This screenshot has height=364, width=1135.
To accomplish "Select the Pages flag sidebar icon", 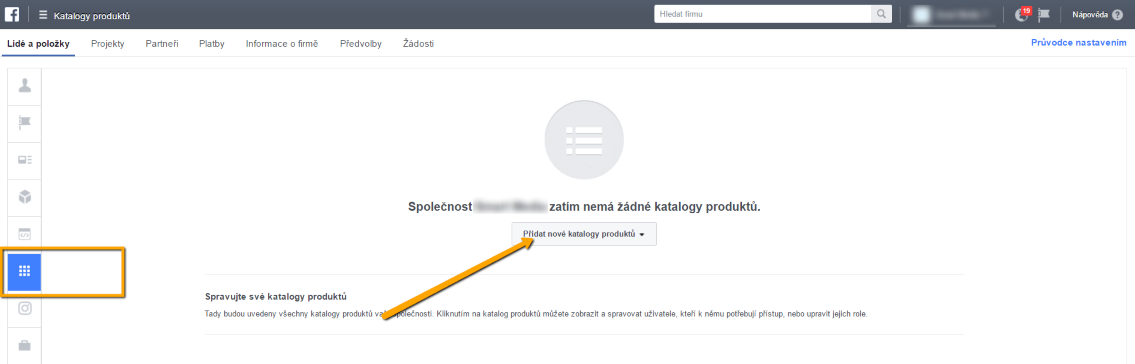I will 25,123.
